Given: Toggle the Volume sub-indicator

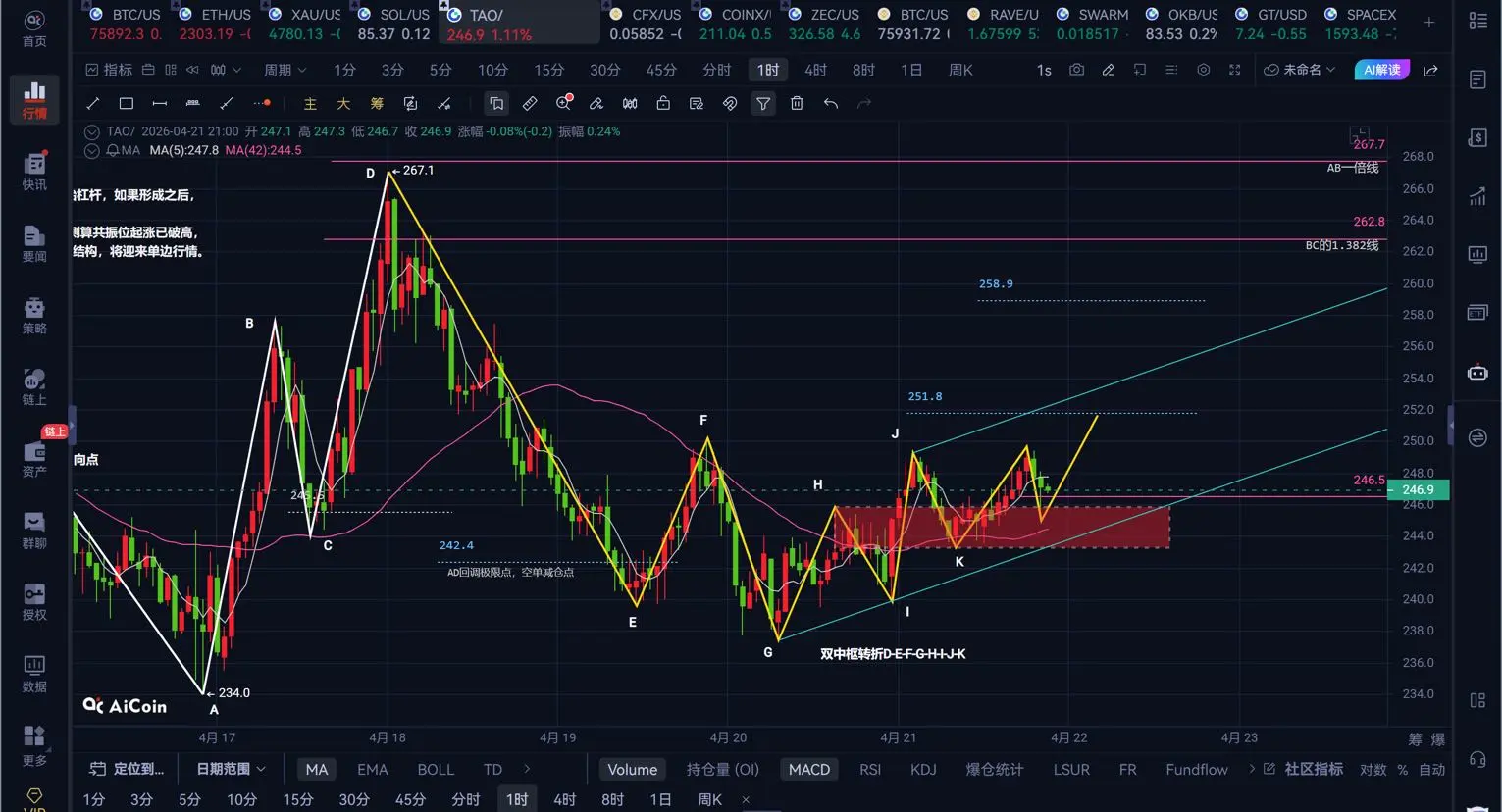Looking at the screenshot, I should click(632, 770).
